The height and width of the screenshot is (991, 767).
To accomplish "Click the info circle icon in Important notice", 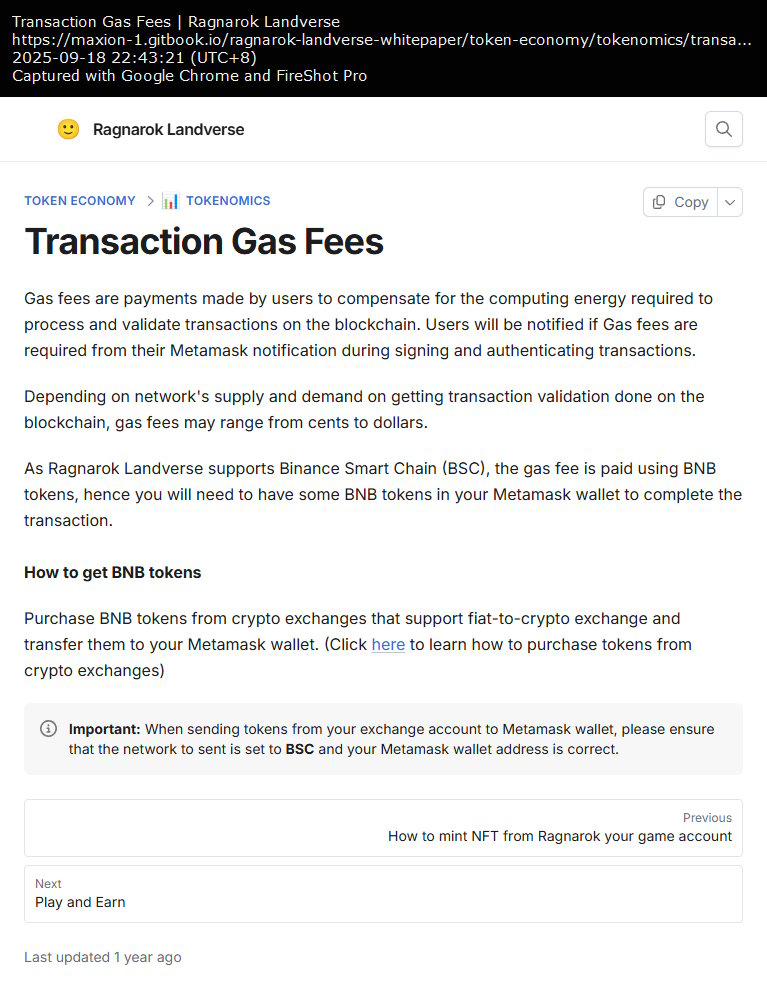I will [48, 729].
